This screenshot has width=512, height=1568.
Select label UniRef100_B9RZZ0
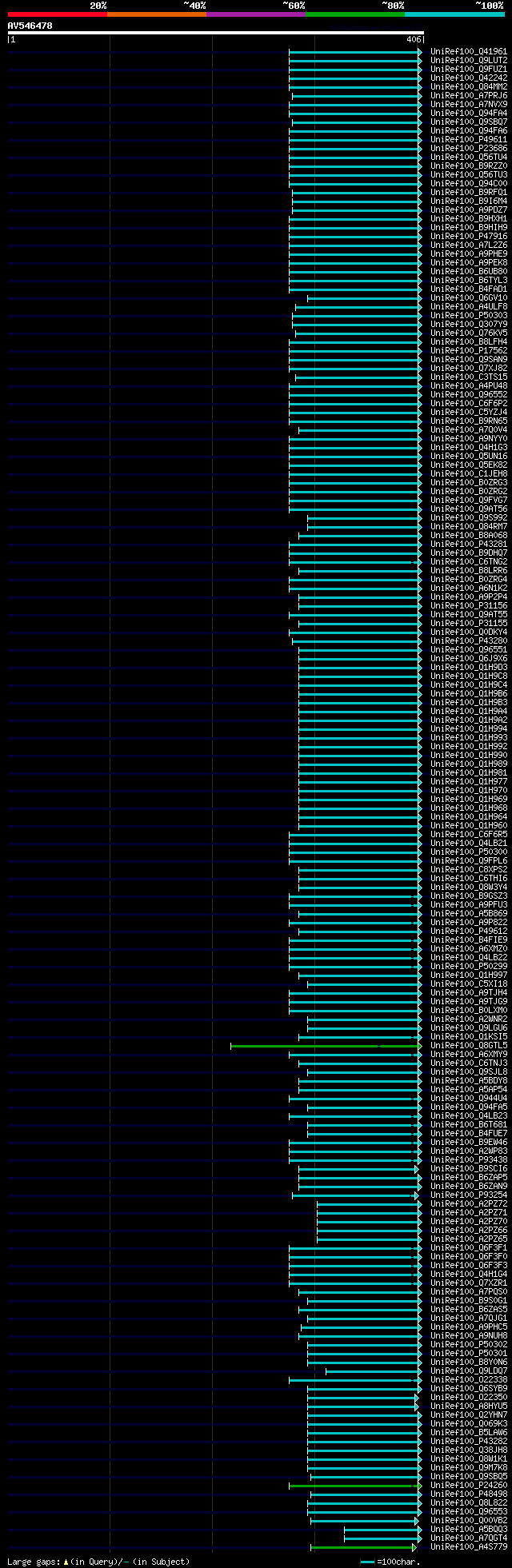[469, 166]
